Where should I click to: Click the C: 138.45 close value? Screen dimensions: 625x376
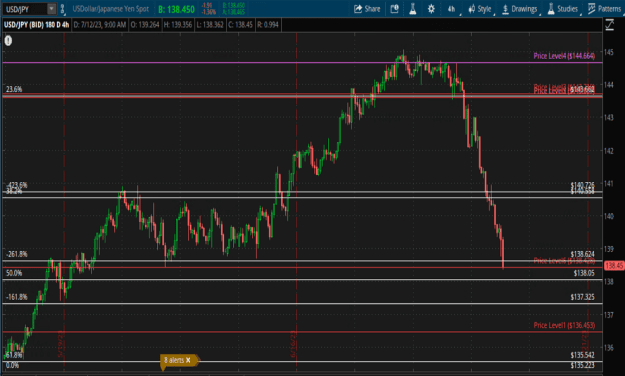240,25
